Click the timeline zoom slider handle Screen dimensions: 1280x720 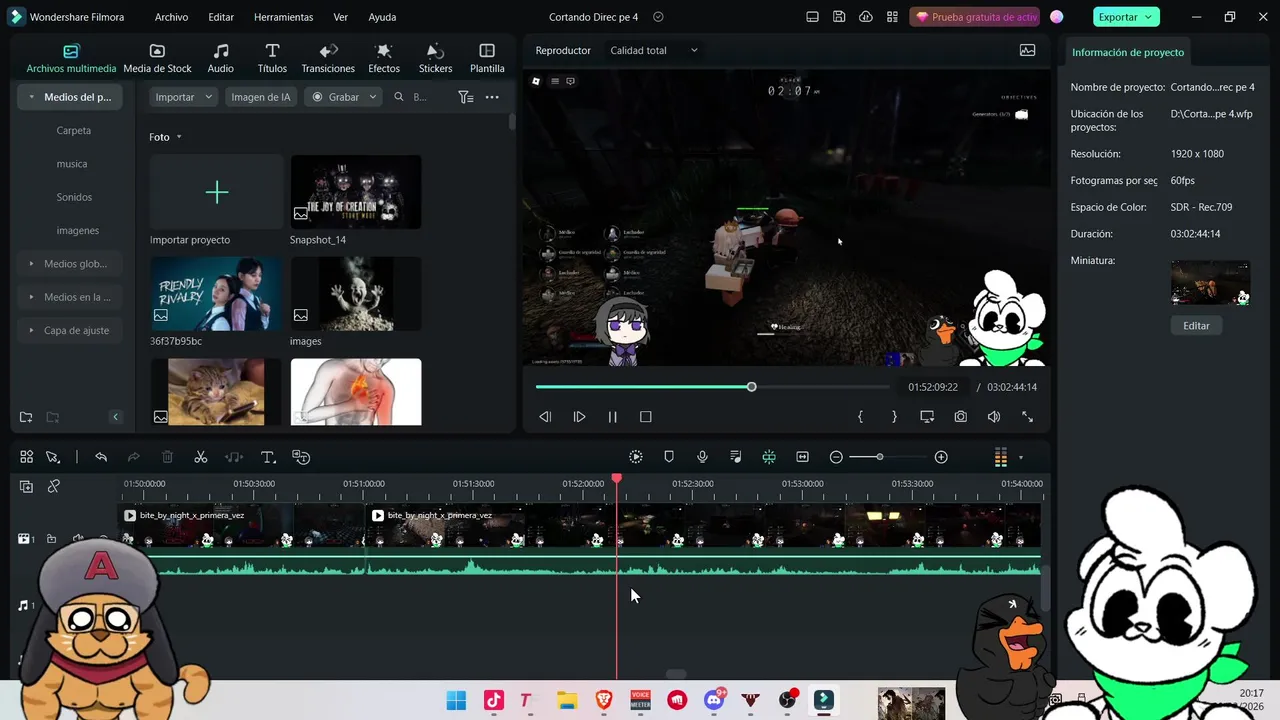point(880,457)
